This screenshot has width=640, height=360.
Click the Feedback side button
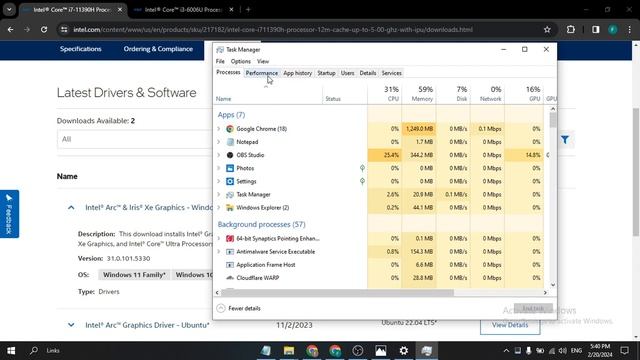coord(9,214)
